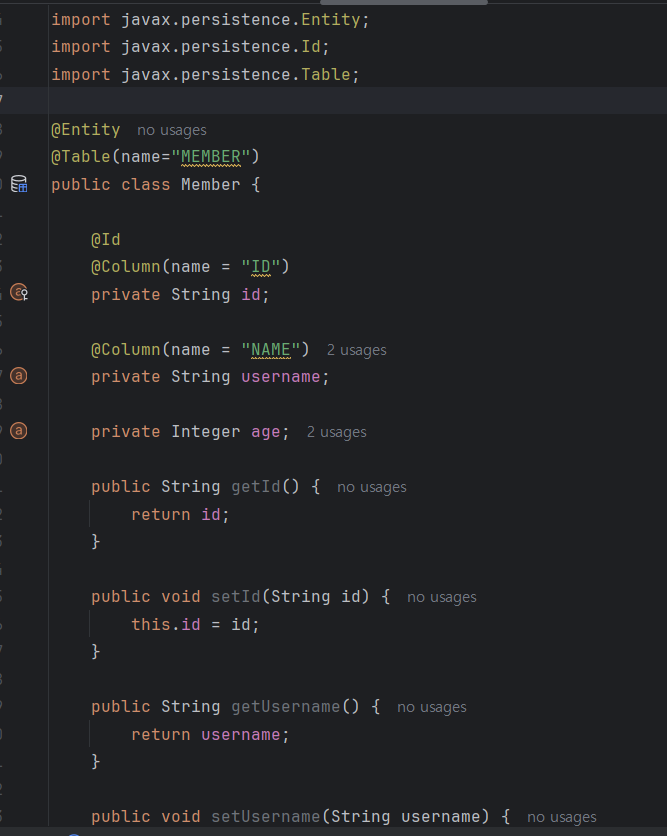
Task: Open the '2 usages' hint after age field
Action: pos(336,432)
